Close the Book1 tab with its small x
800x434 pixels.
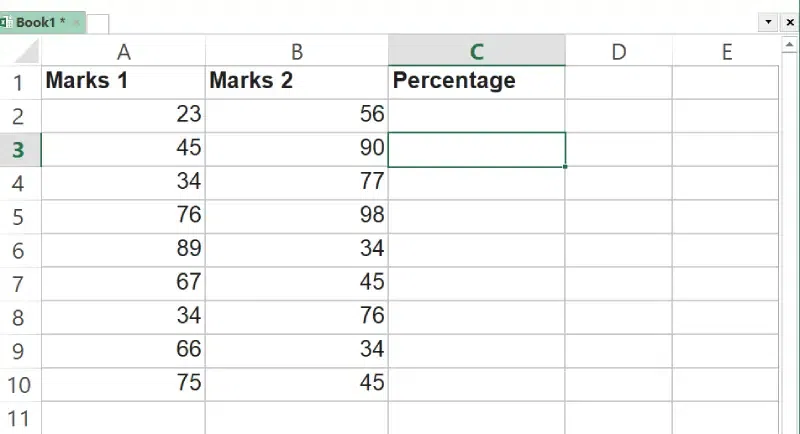pos(76,22)
